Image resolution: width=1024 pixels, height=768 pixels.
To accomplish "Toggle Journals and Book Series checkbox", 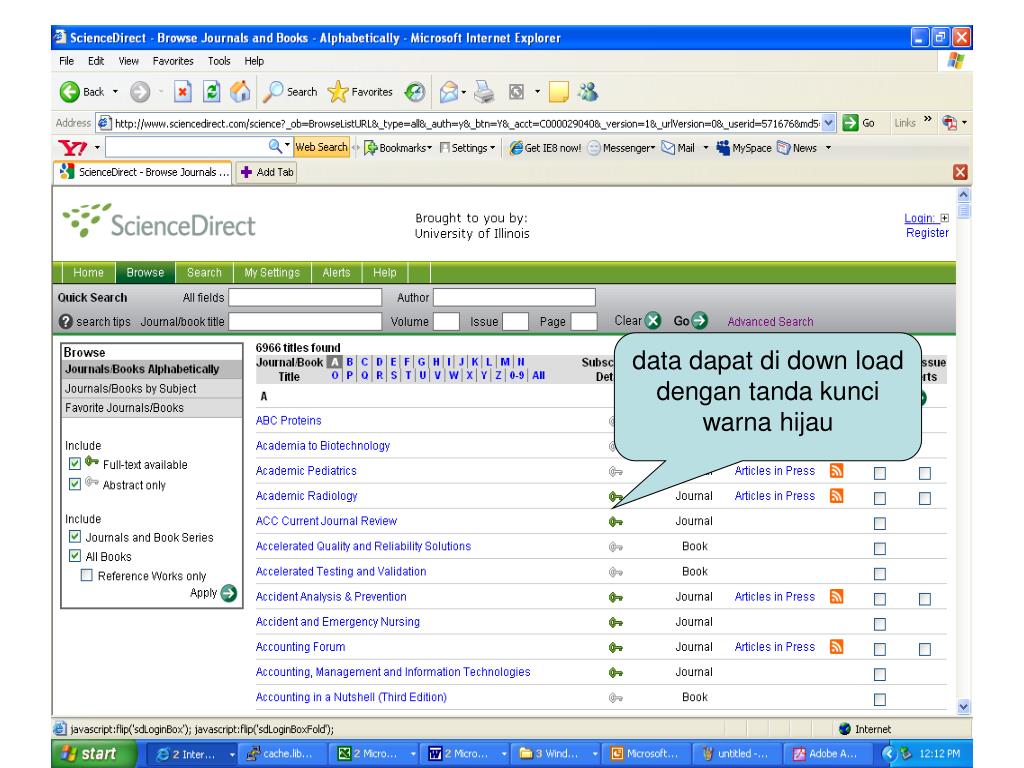I will coord(74,537).
